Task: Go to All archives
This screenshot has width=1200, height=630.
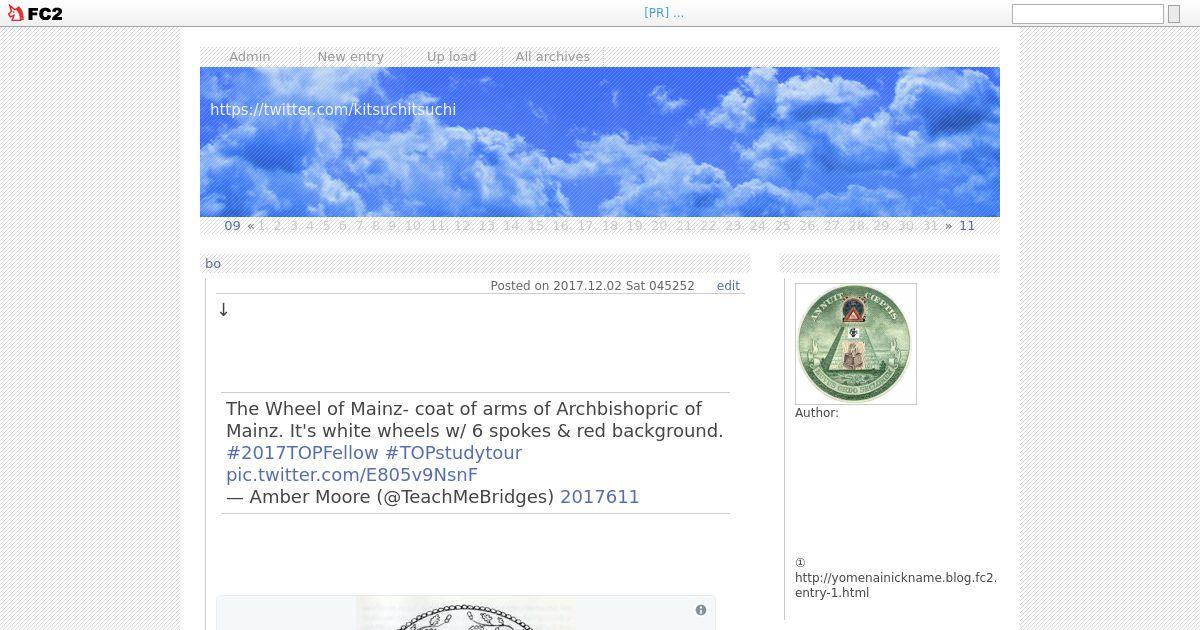Action: [553, 57]
